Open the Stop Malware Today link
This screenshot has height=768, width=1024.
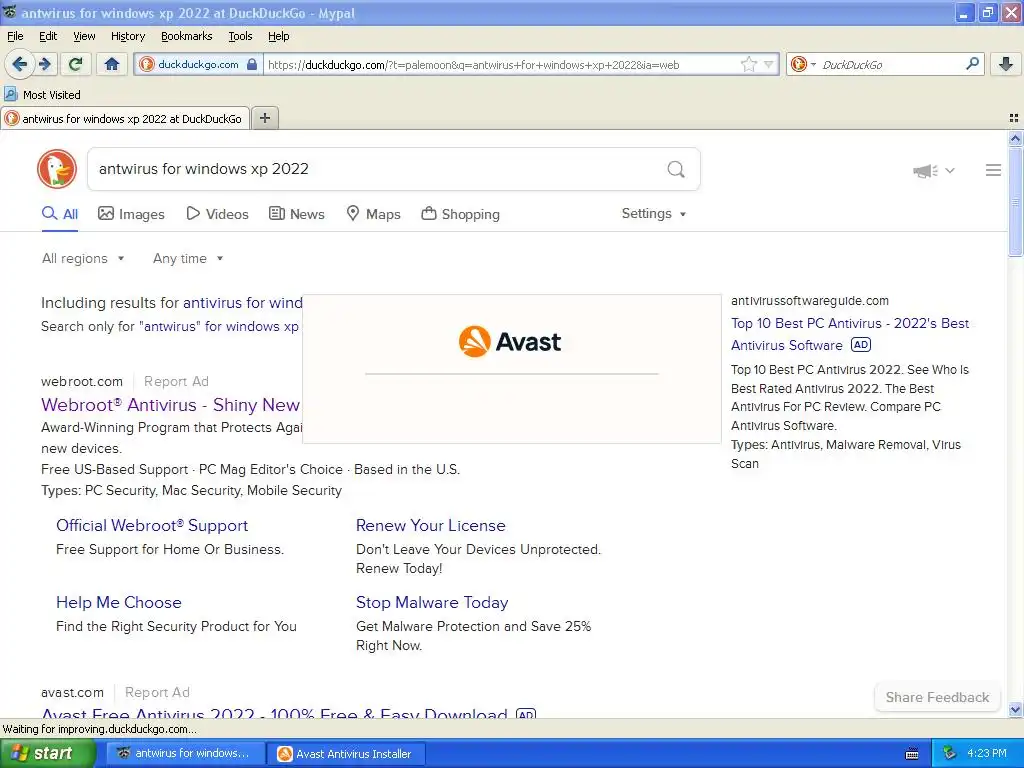pyautogui.click(x=432, y=603)
